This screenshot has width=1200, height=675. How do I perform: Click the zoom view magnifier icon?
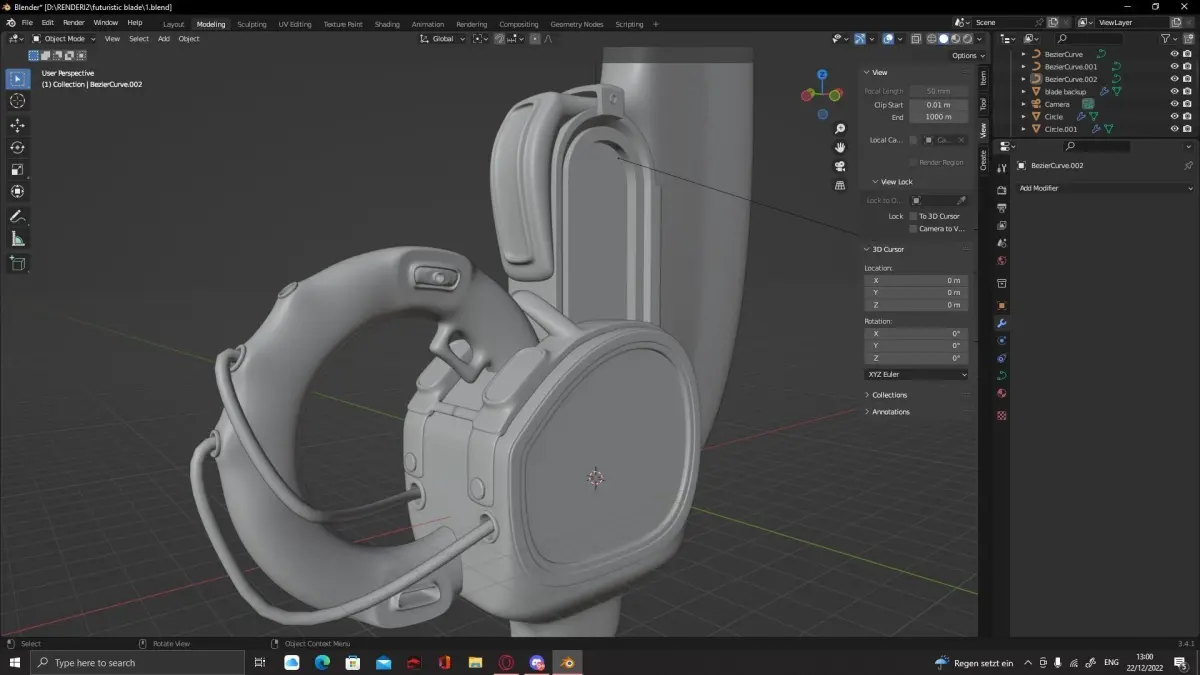[x=840, y=129]
